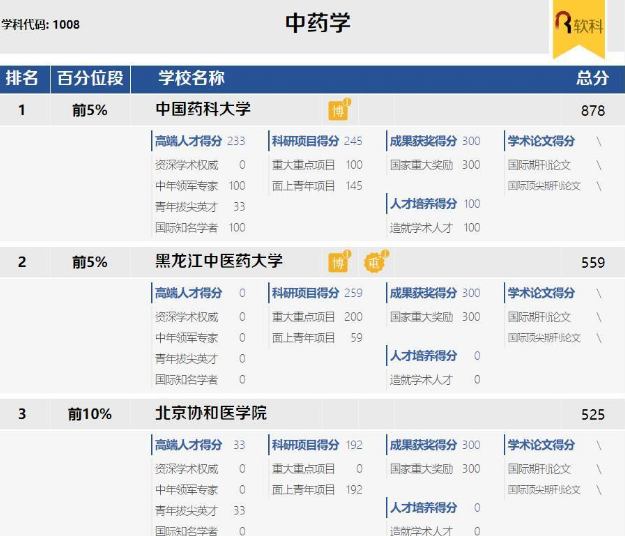Screen dimensions: 625x536
Task: Click 面上青年项目 145 row
Action: (x=317, y=186)
